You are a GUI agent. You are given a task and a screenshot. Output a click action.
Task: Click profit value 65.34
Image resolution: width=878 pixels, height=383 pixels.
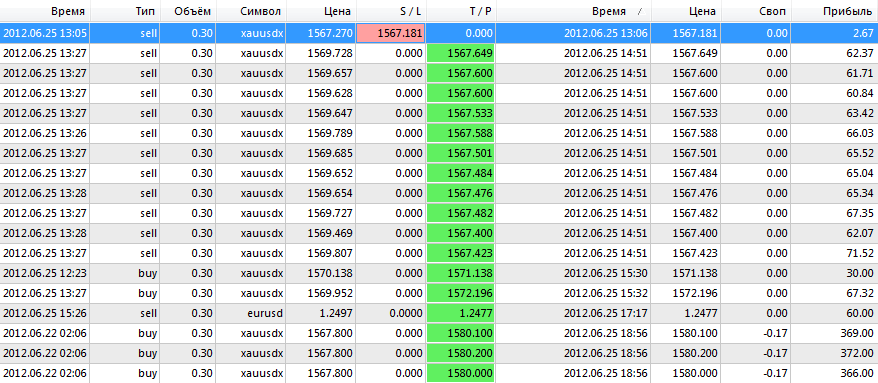click(860, 193)
